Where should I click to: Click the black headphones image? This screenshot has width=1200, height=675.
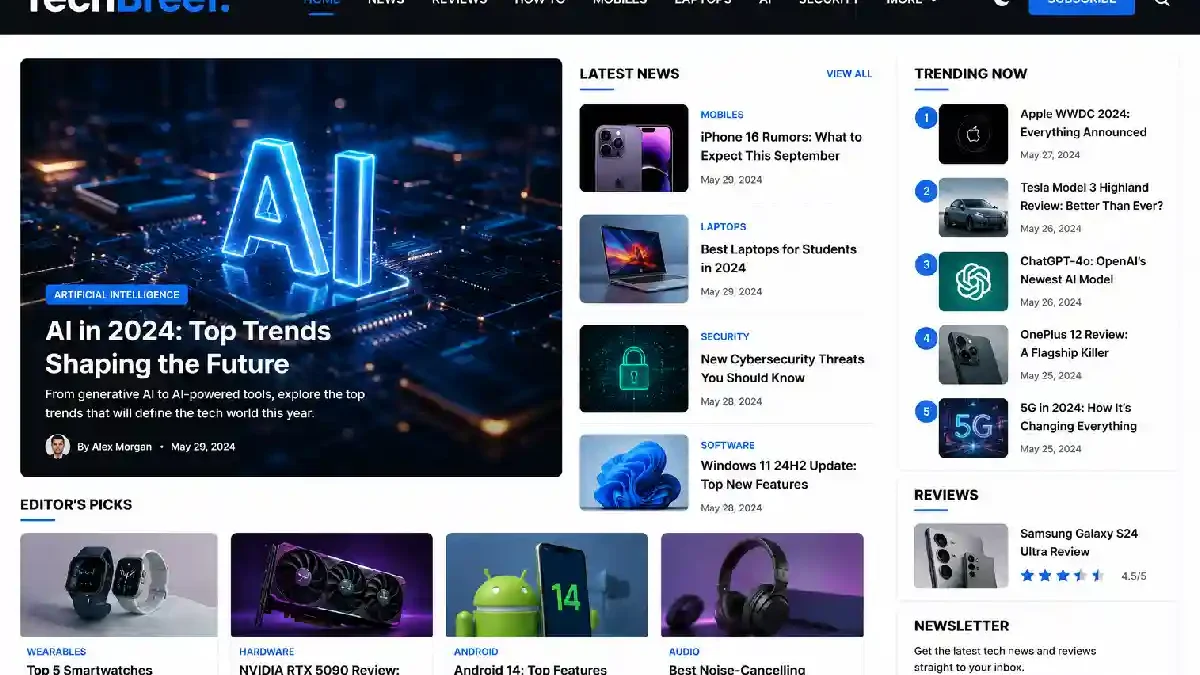(762, 585)
